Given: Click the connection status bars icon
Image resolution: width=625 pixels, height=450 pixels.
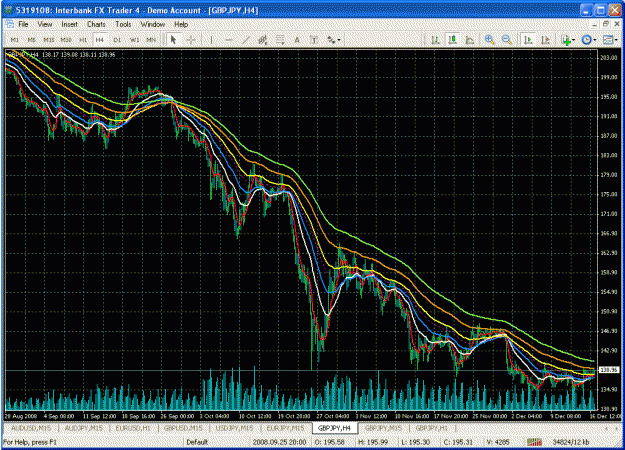Looking at the screenshot, I should click(534, 442).
